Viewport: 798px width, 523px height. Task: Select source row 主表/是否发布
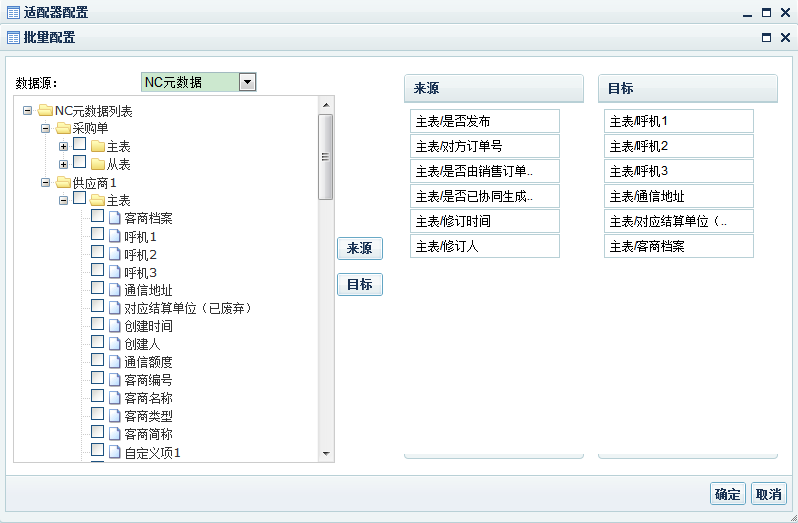(x=484, y=121)
